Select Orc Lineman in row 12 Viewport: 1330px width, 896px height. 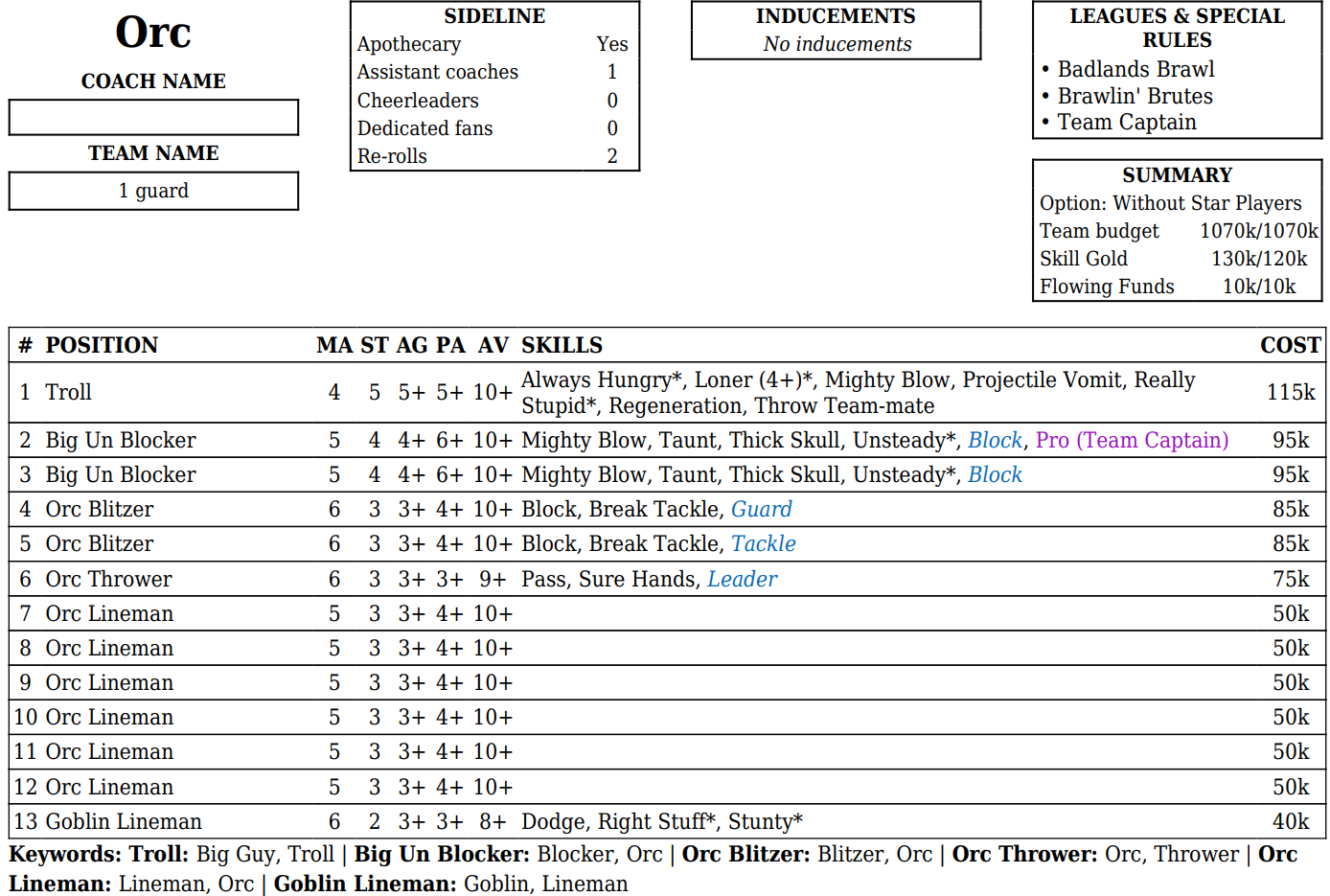click(110, 787)
